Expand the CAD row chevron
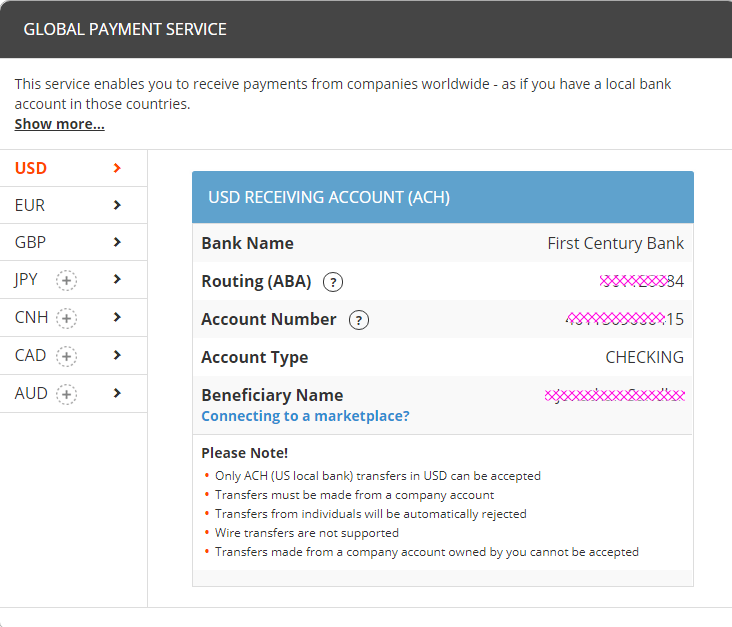This screenshot has width=732, height=627. tap(117, 355)
